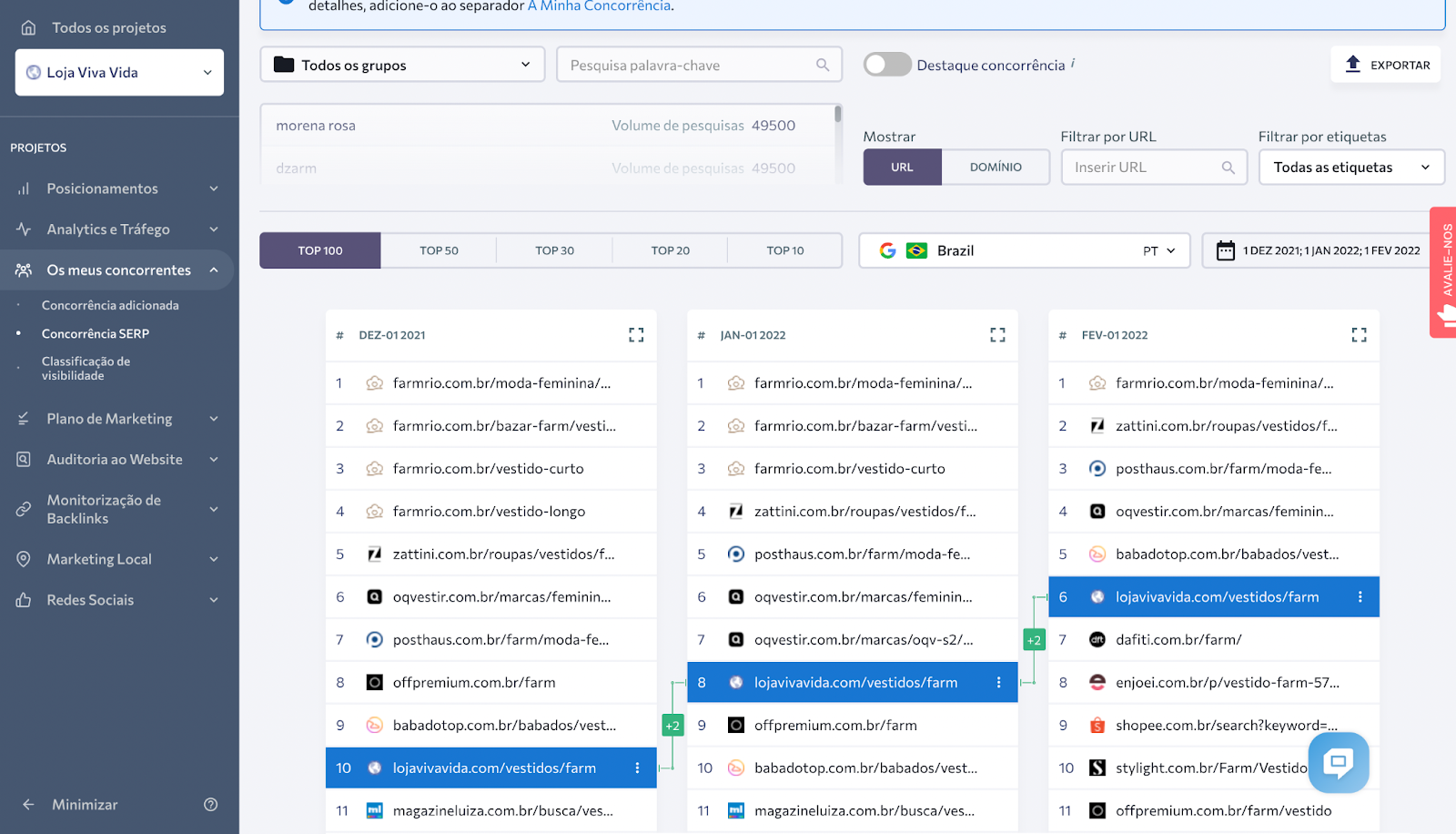Click the Google logo in region selector
The width and height of the screenshot is (1456, 834).
point(888,250)
